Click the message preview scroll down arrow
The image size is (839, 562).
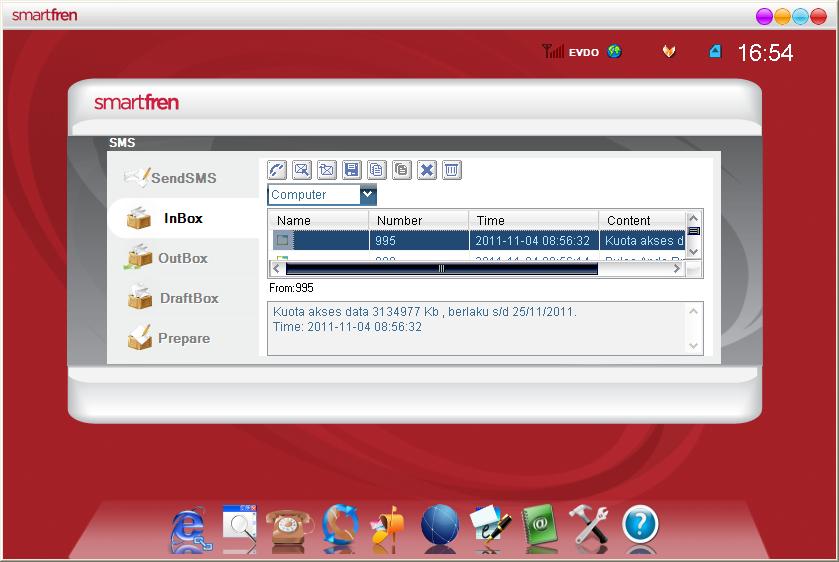(693, 345)
